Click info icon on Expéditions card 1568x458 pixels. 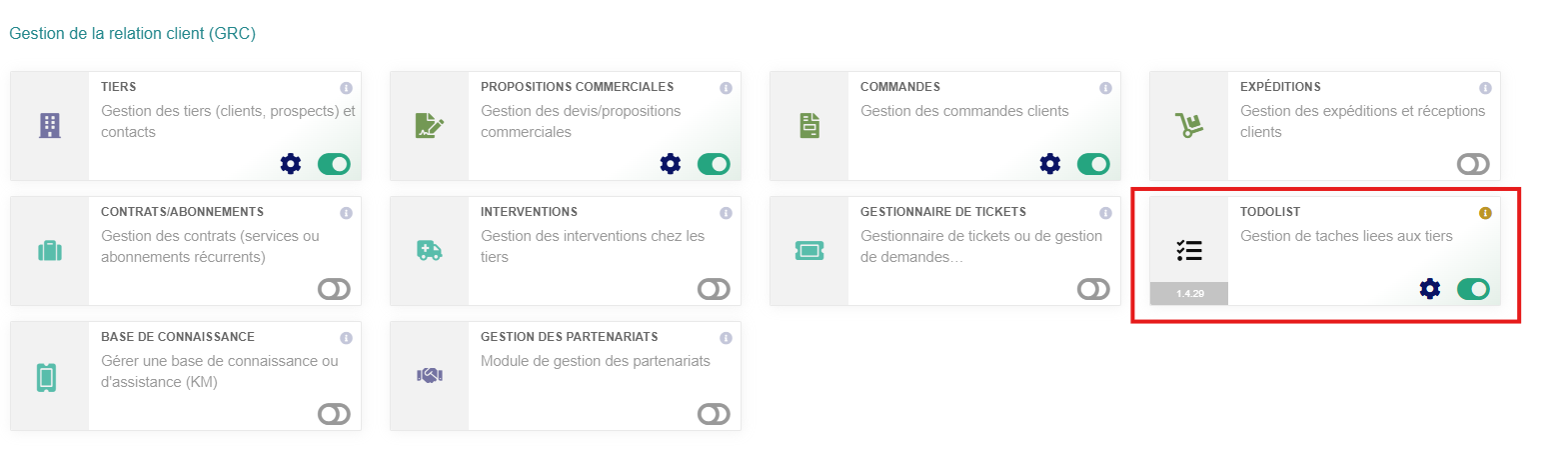coord(1485,88)
